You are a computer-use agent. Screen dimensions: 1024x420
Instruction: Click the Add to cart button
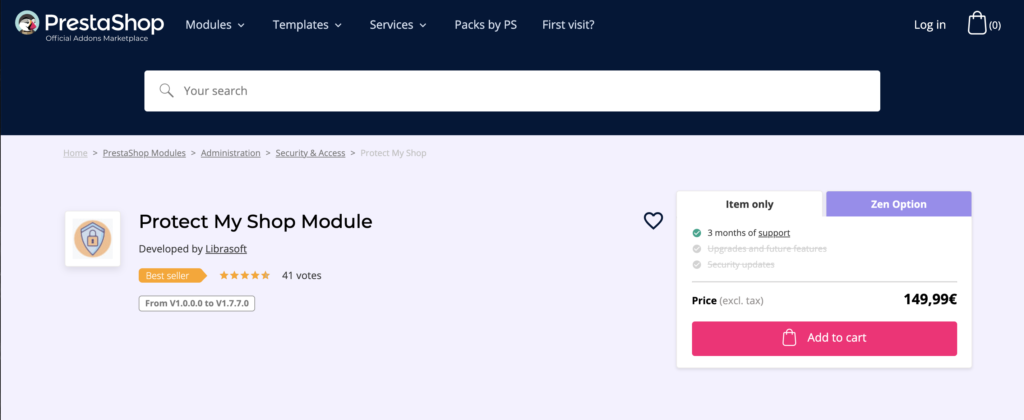pos(824,338)
